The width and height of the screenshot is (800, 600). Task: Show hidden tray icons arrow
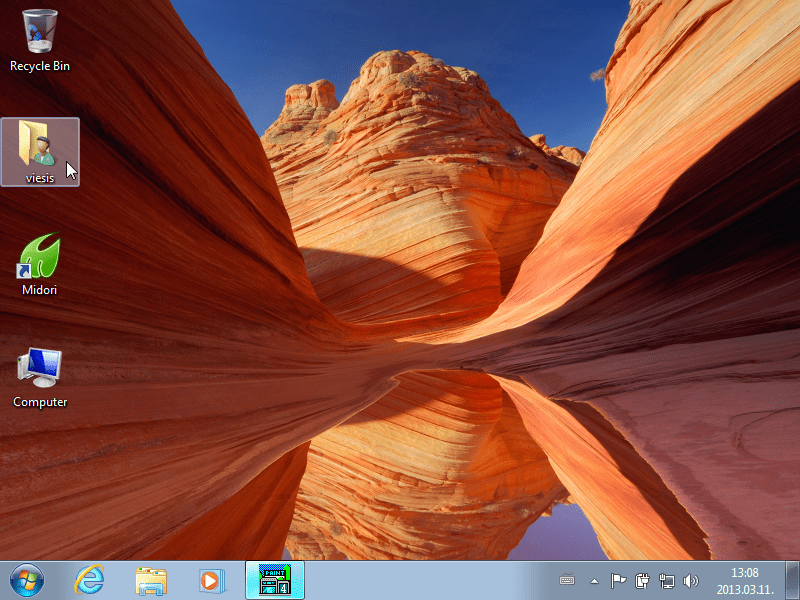[594, 581]
